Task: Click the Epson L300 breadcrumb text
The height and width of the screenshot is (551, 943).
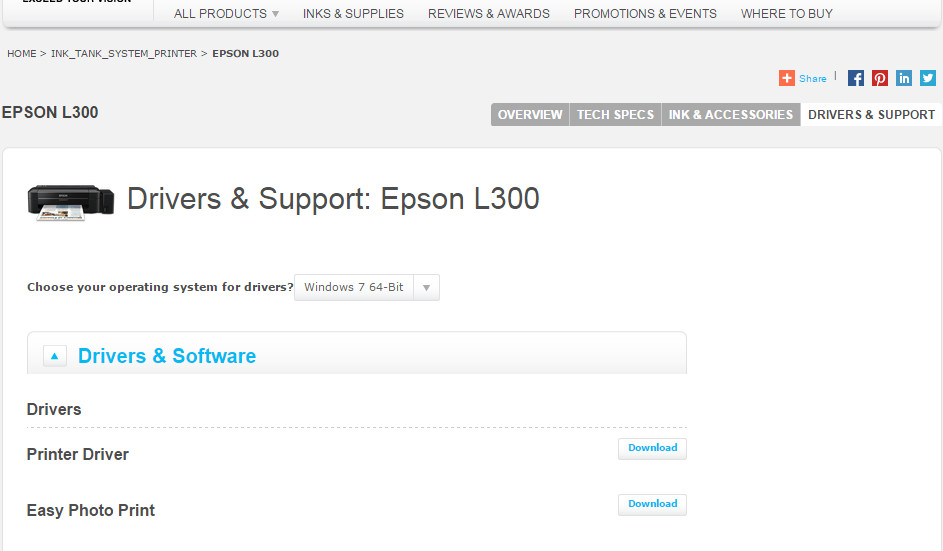Action: (245, 54)
